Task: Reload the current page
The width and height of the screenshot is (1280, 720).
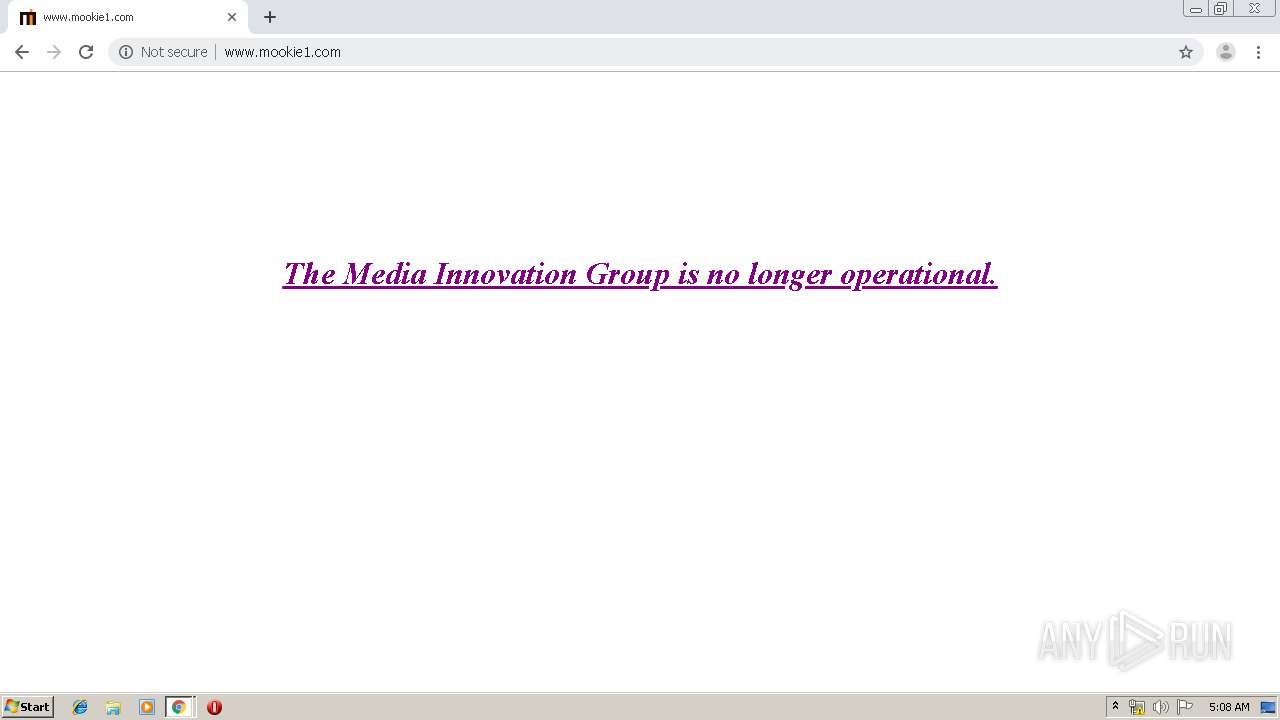Action: coord(86,52)
